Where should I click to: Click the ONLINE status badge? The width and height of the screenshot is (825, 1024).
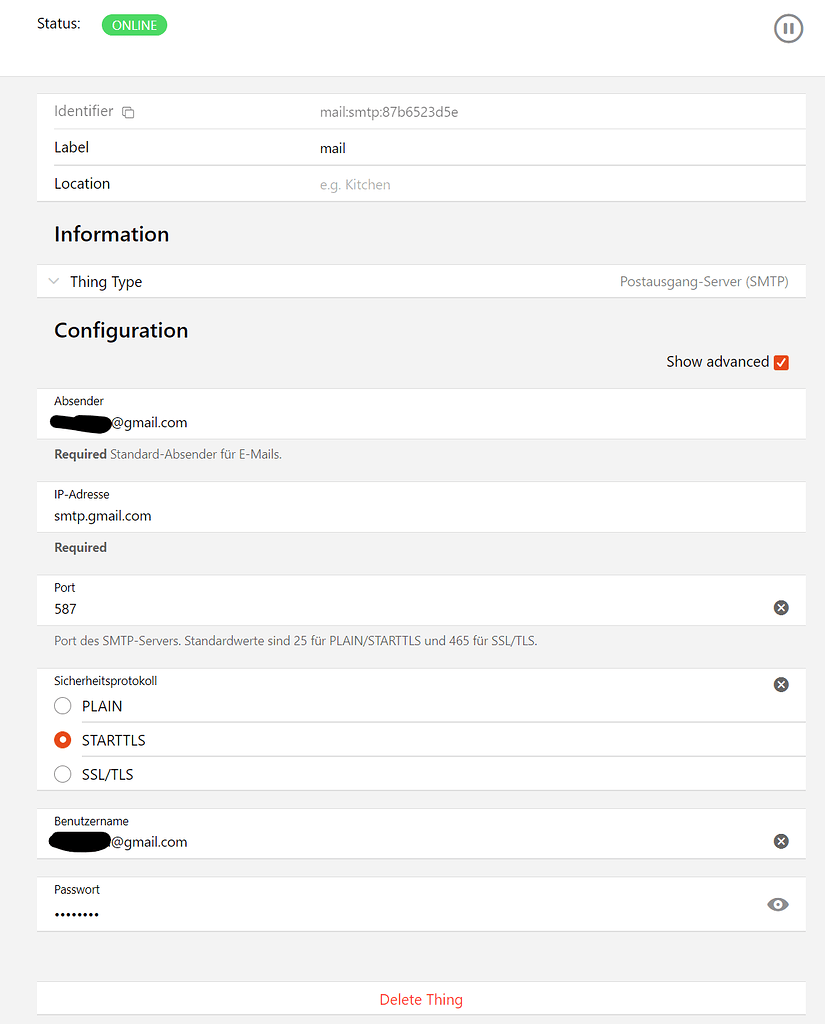[x=134, y=25]
